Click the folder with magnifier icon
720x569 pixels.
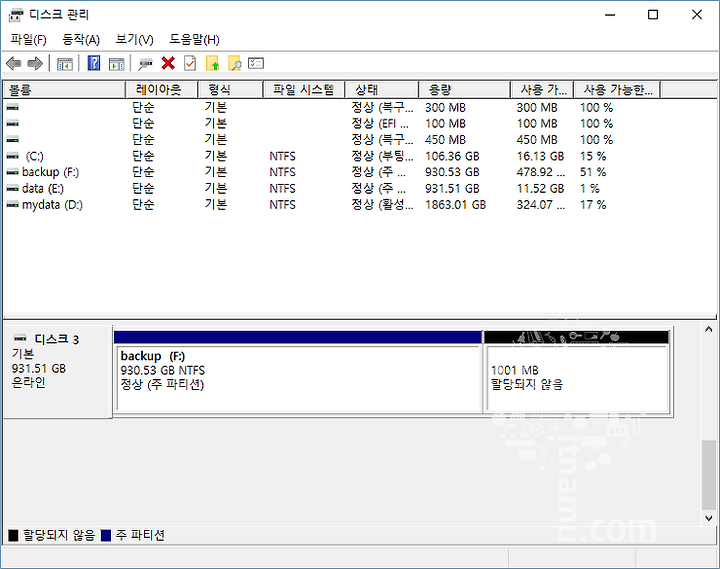tap(234, 63)
